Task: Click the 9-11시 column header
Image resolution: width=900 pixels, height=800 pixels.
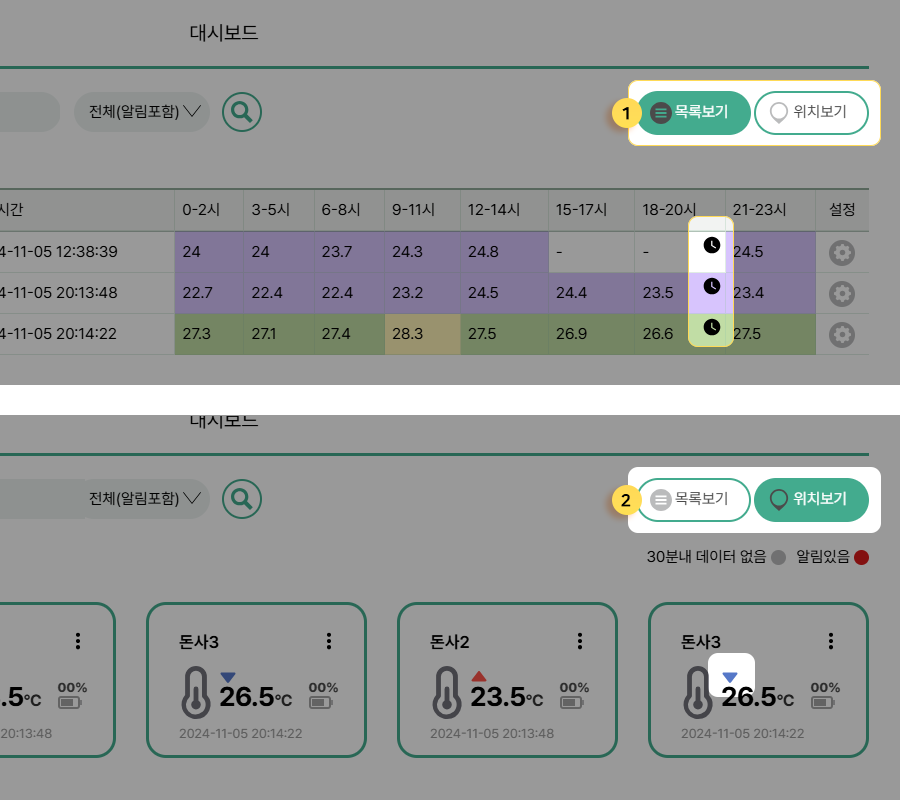Action: pyautogui.click(x=413, y=210)
